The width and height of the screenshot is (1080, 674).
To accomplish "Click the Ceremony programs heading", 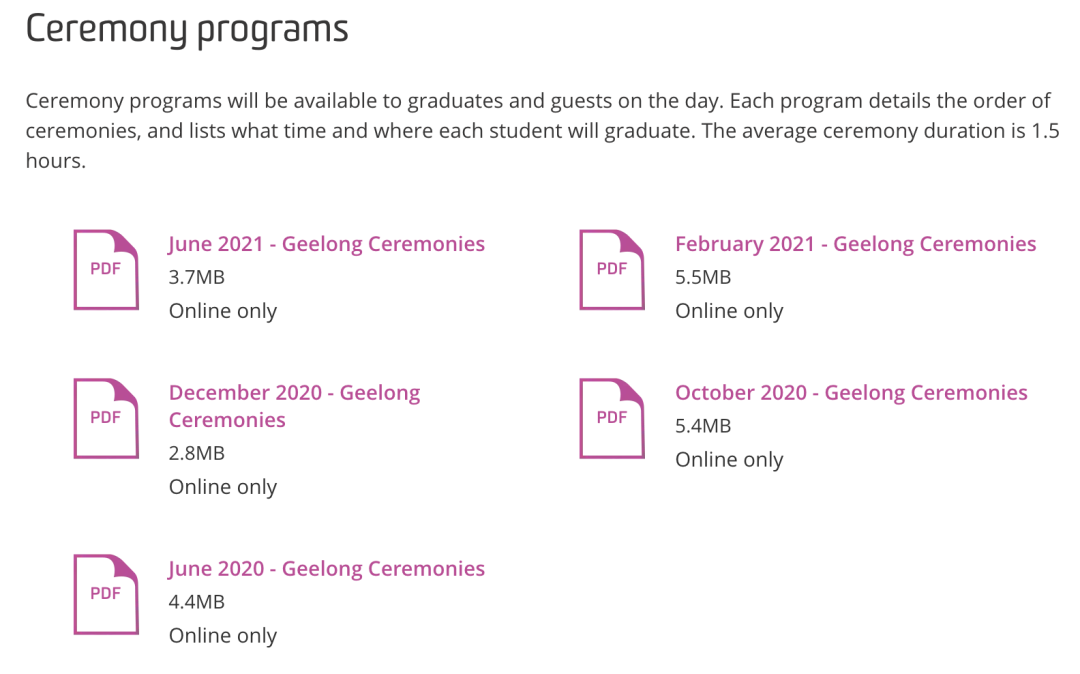I will coord(187,31).
